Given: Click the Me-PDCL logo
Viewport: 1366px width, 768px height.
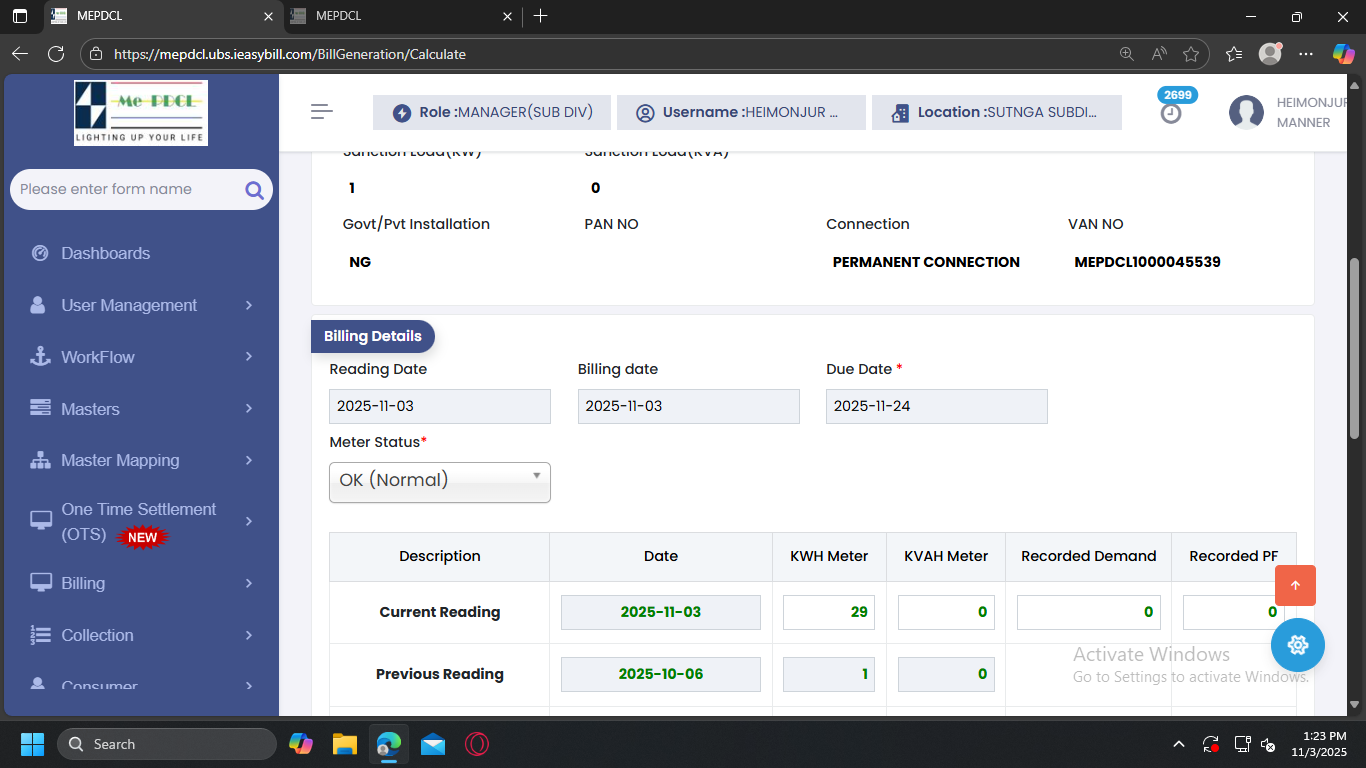Looking at the screenshot, I should tap(141, 113).
